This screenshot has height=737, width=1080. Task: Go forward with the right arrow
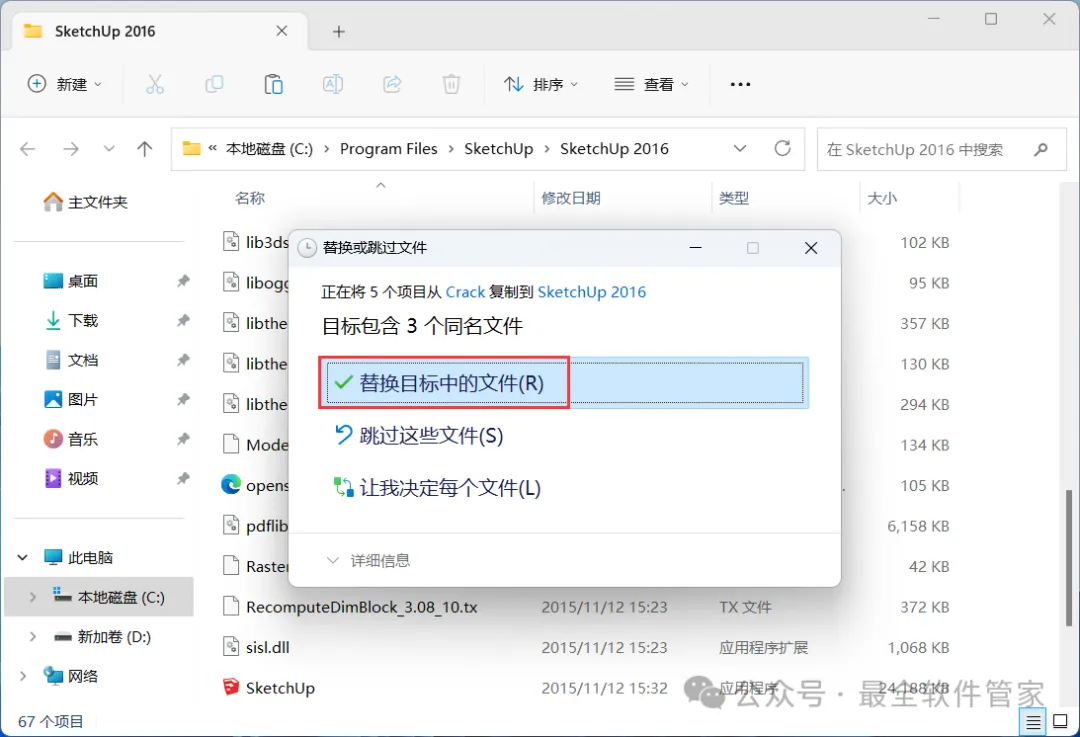click(x=71, y=149)
